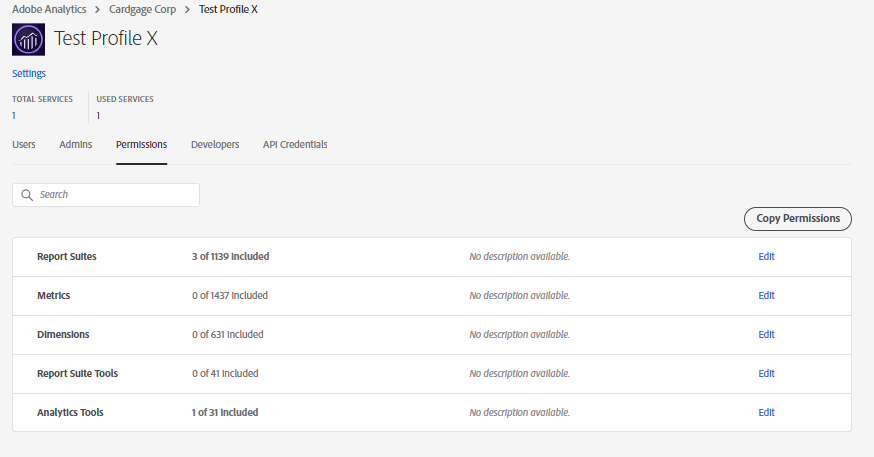Click Edit for Dimensions
The width and height of the screenshot is (874, 457).
pos(766,335)
